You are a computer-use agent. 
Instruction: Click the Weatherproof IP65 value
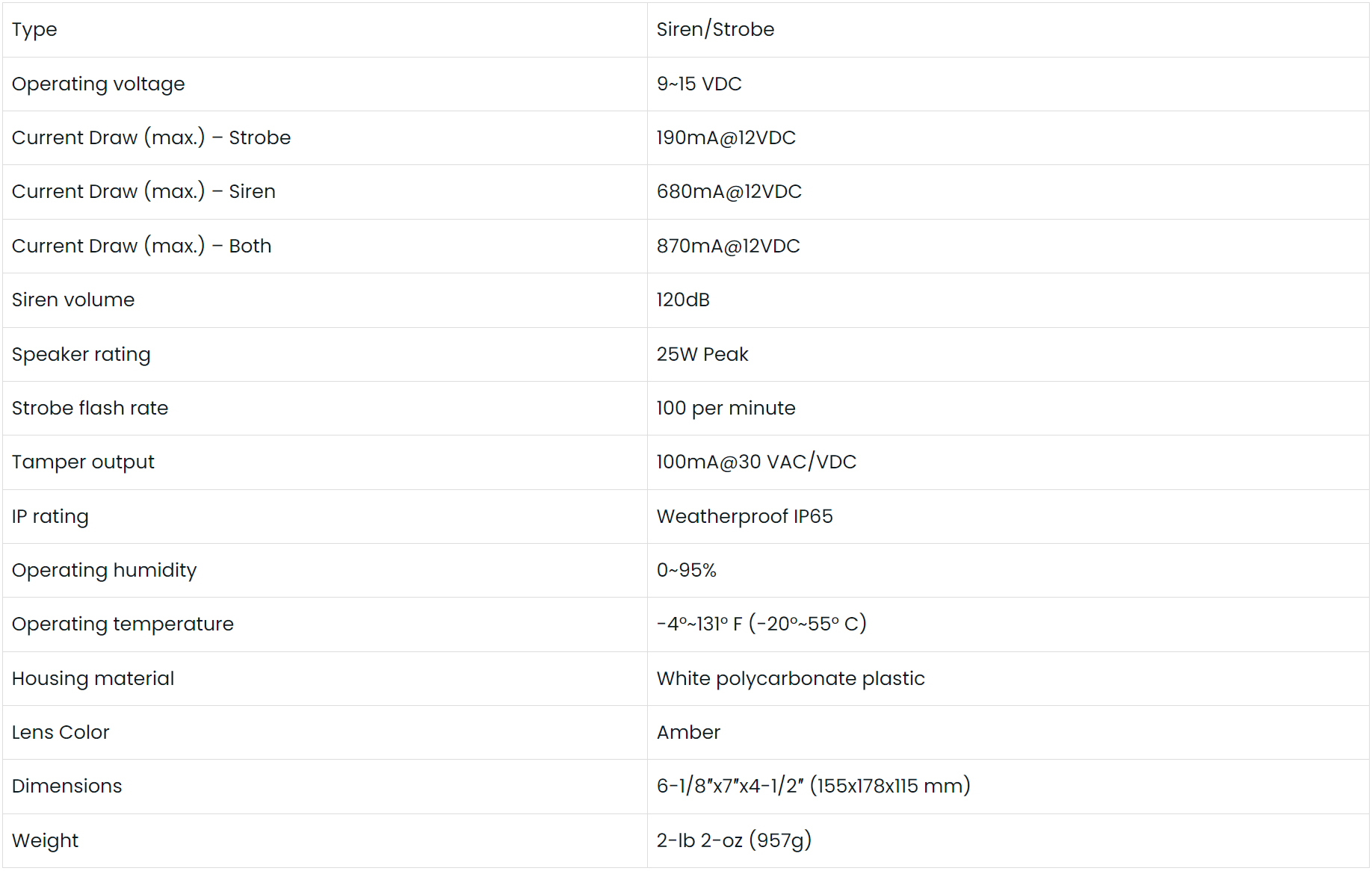click(744, 517)
